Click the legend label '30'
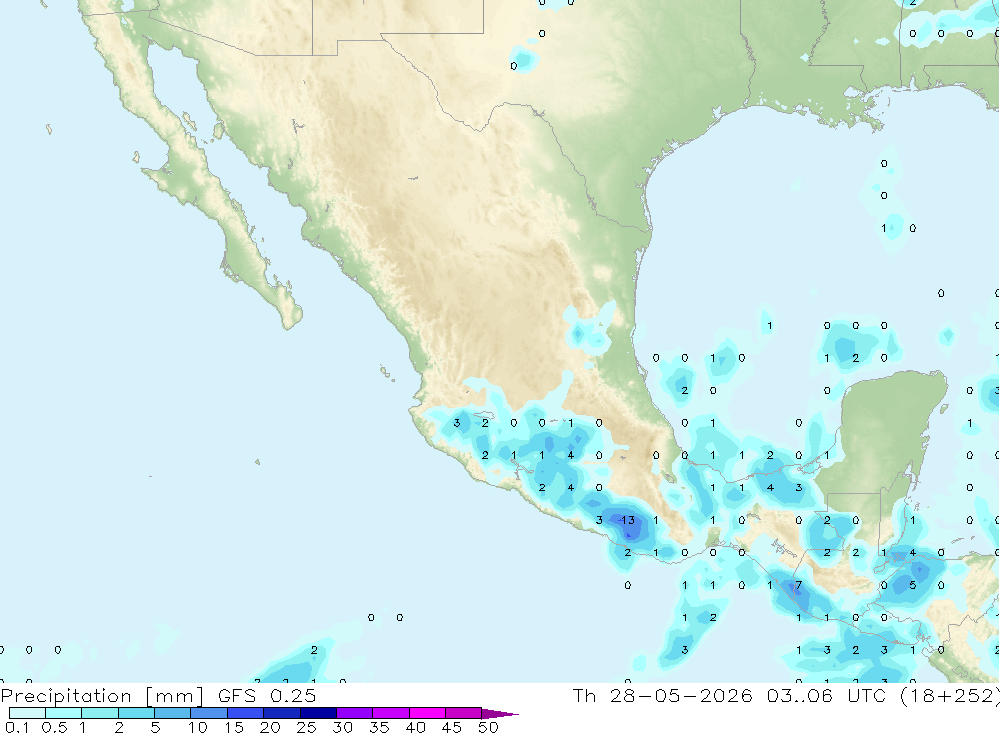The height and width of the screenshot is (733, 1000). (x=342, y=727)
